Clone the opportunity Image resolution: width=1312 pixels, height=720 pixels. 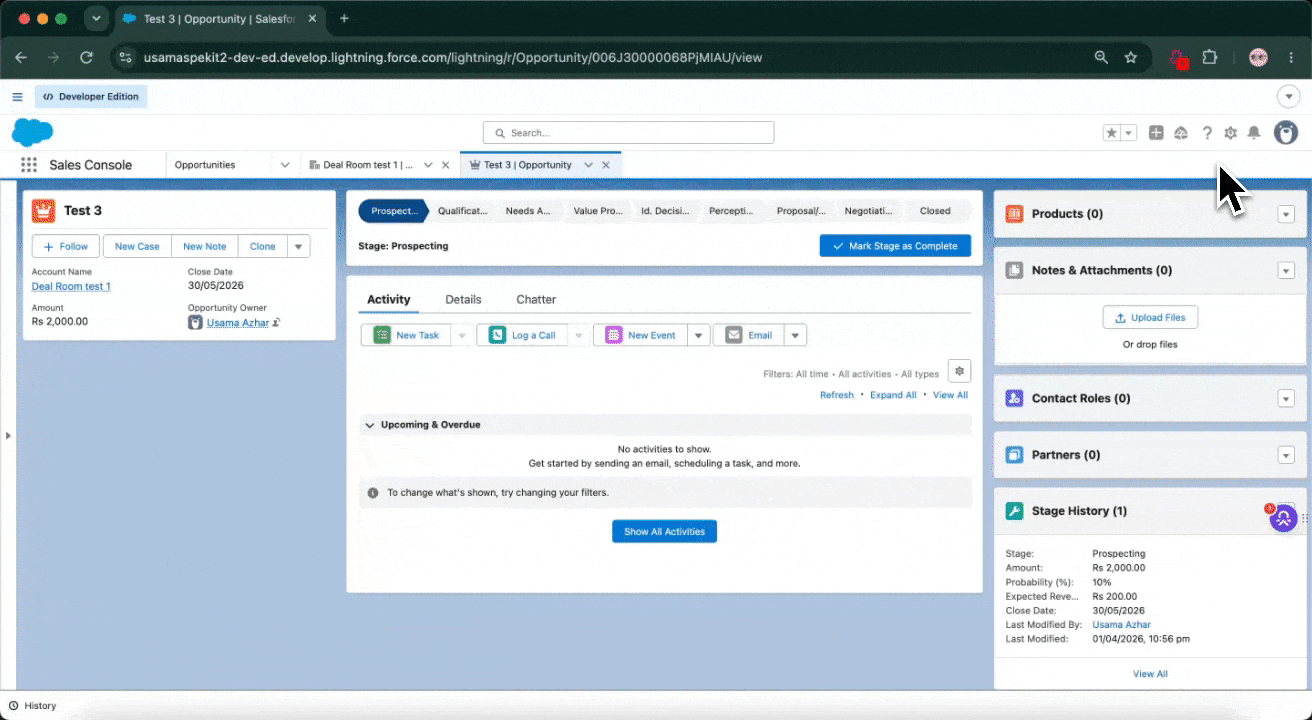(263, 247)
